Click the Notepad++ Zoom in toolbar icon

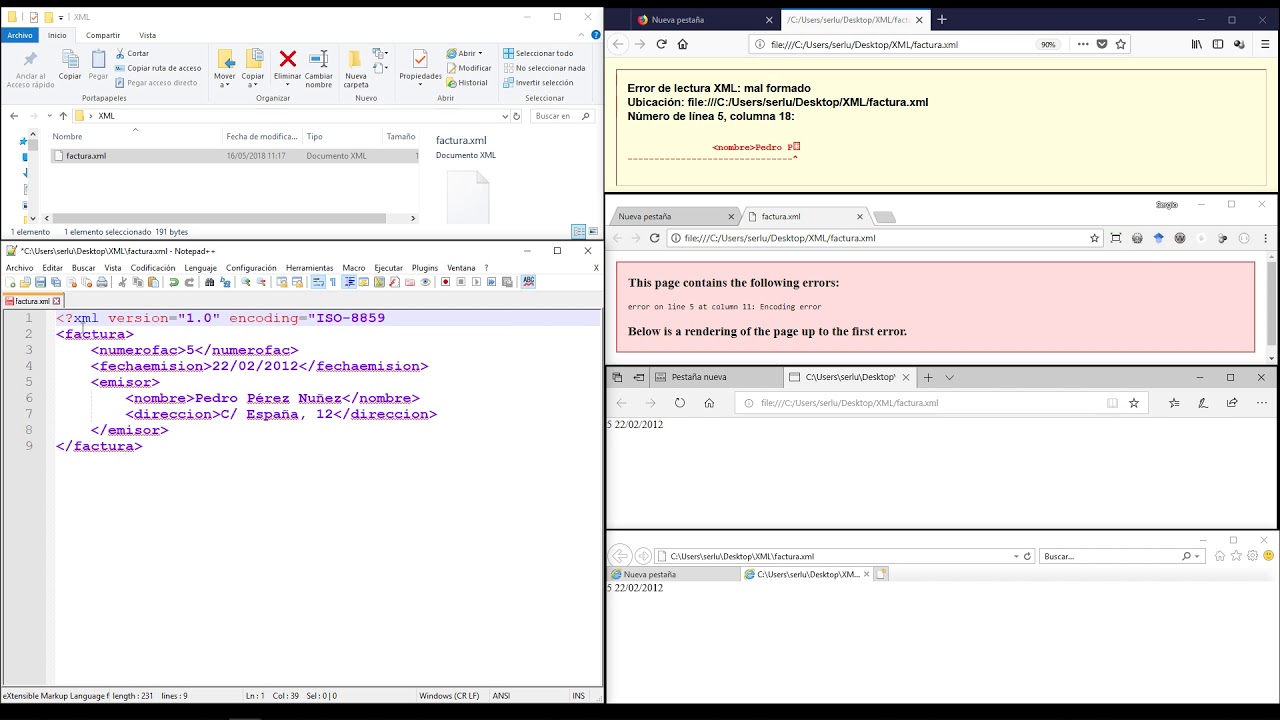[245, 282]
